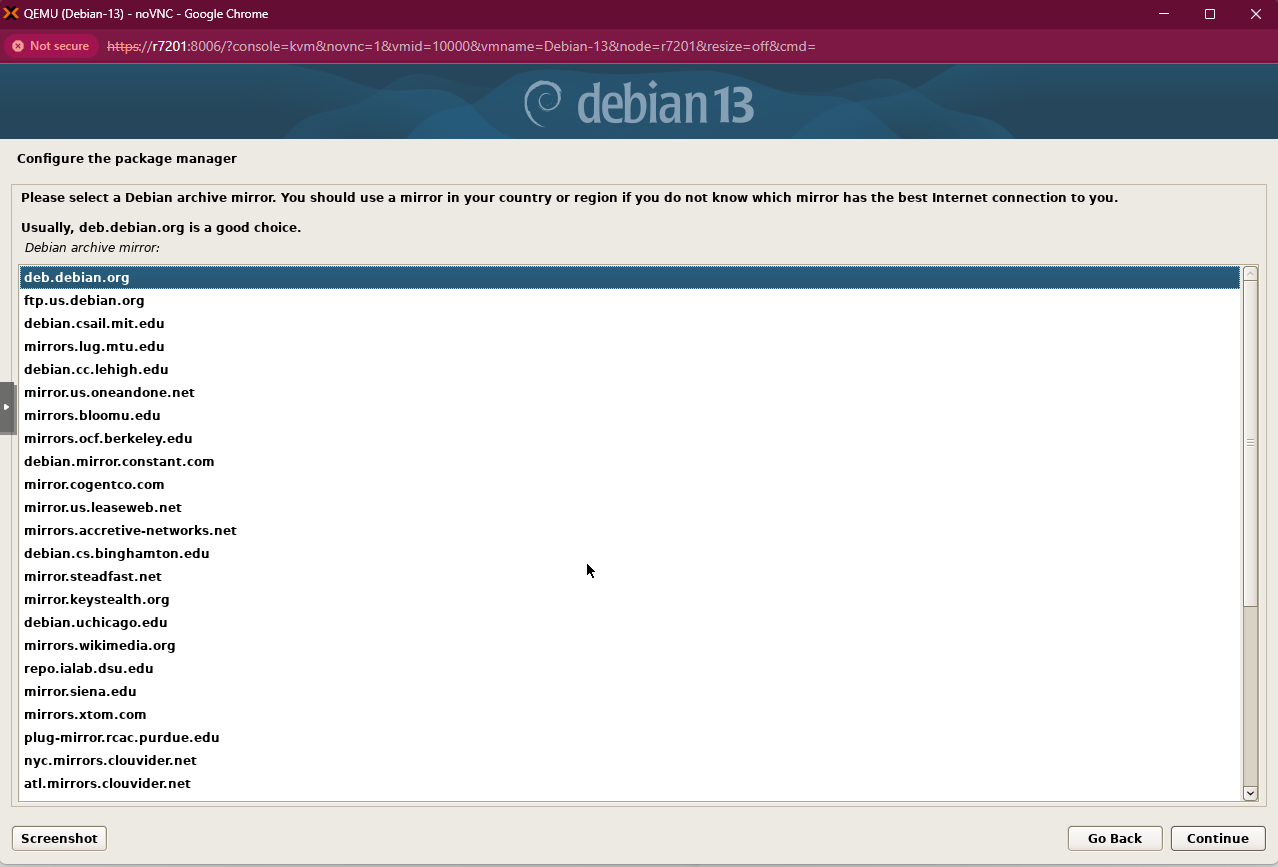Expand the noVNC control panel side handle
This screenshot has width=1278, height=867.
point(7,407)
